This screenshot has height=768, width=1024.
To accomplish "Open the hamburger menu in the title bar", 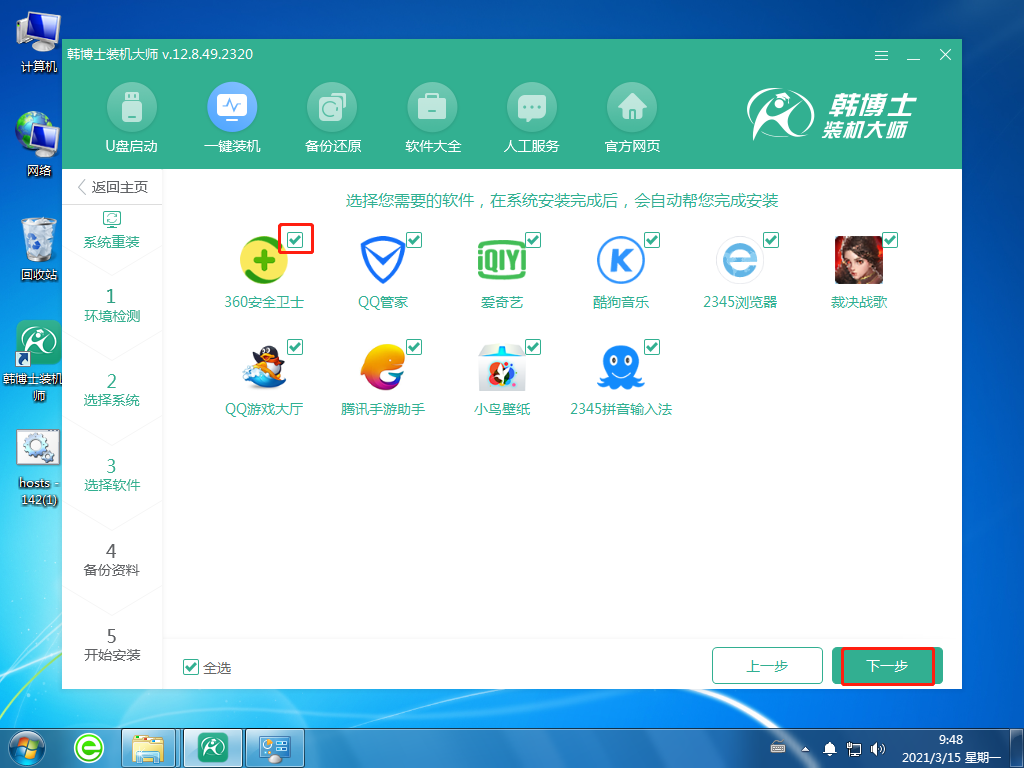I will (881, 56).
